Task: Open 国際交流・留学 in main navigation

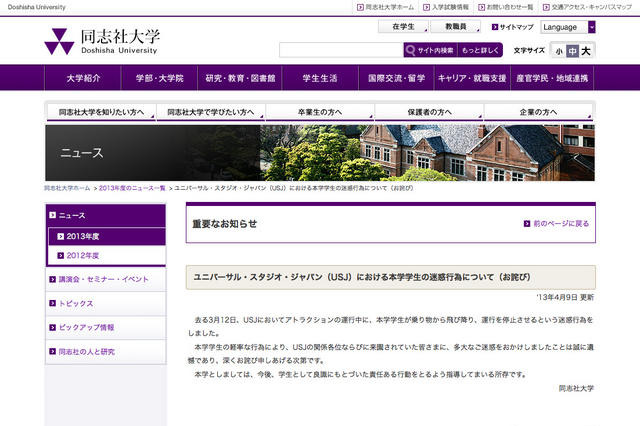Action: click(396, 78)
